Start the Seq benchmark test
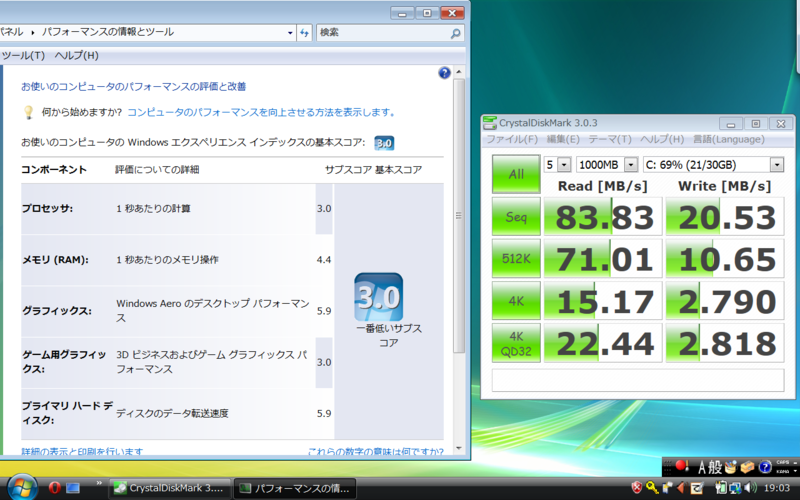This screenshot has height=500, width=800. pyautogui.click(x=516, y=217)
